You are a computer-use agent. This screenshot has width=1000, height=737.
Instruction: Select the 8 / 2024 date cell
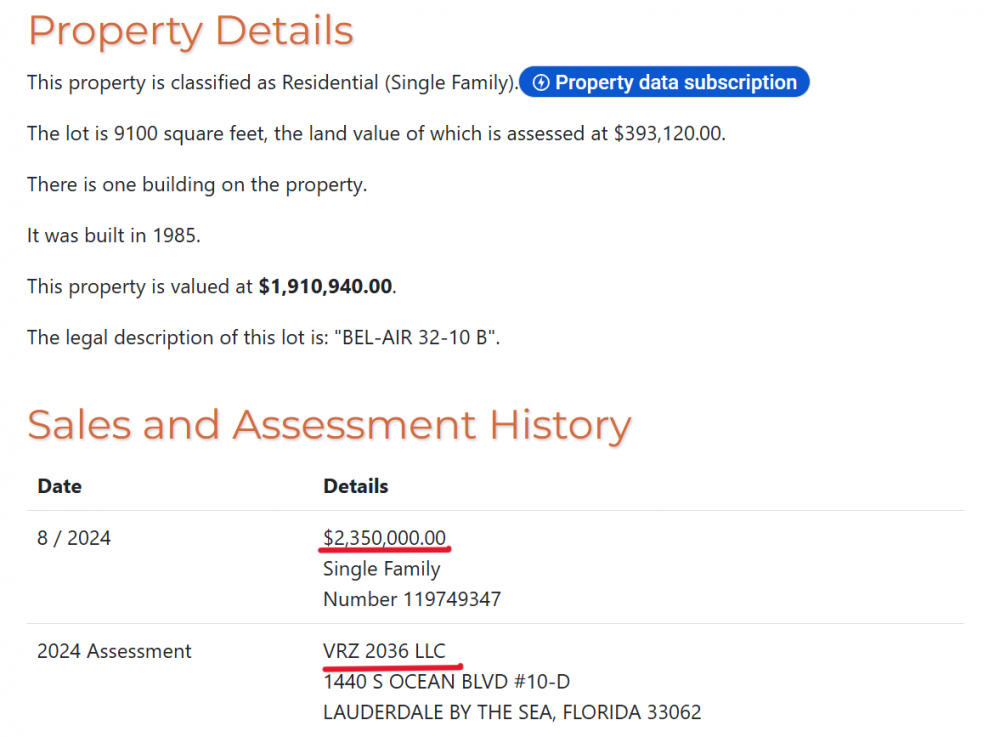[x=74, y=539]
